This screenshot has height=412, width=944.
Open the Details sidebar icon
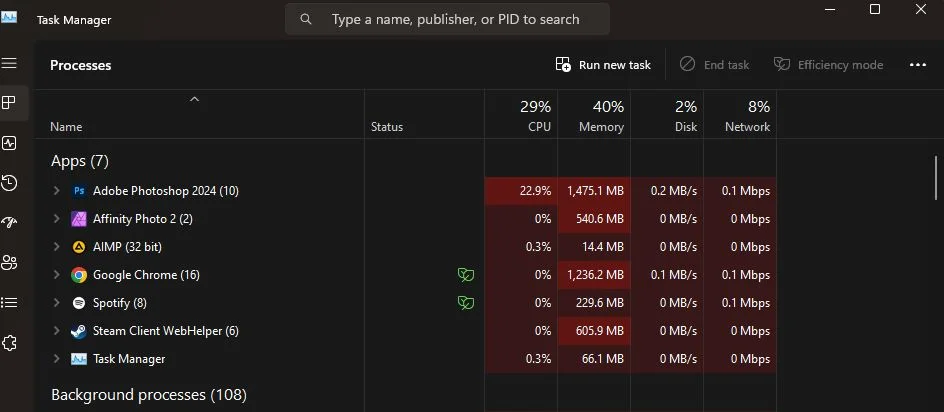(9, 302)
